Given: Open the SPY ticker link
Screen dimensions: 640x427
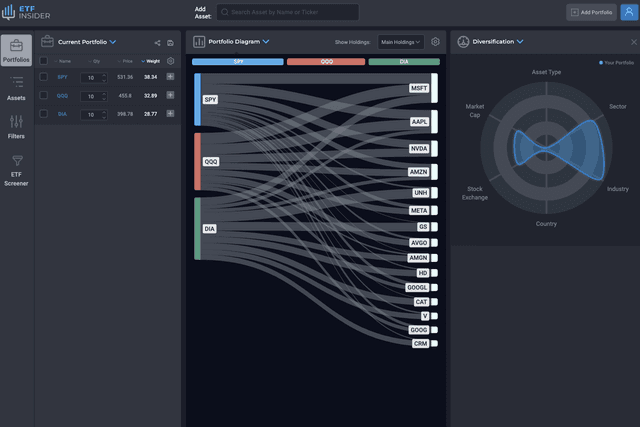Looking at the screenshot, I should pos(62,77).
